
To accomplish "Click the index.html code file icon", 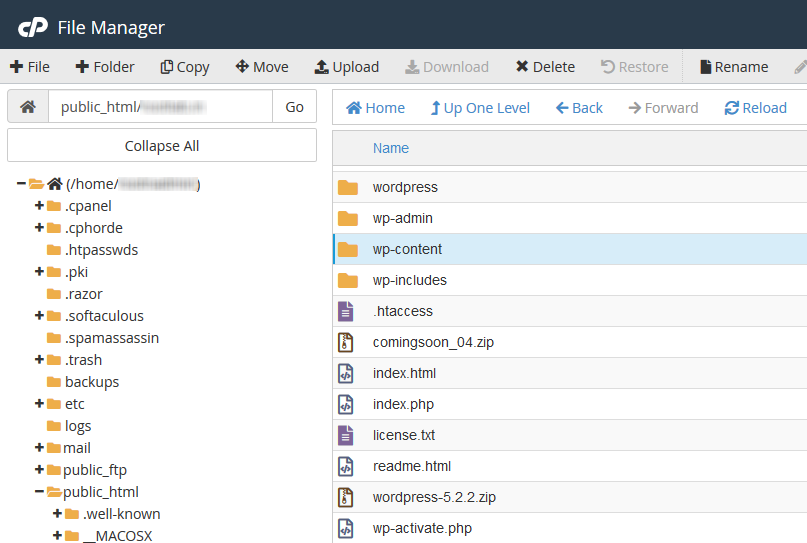I will coord(346,373).
